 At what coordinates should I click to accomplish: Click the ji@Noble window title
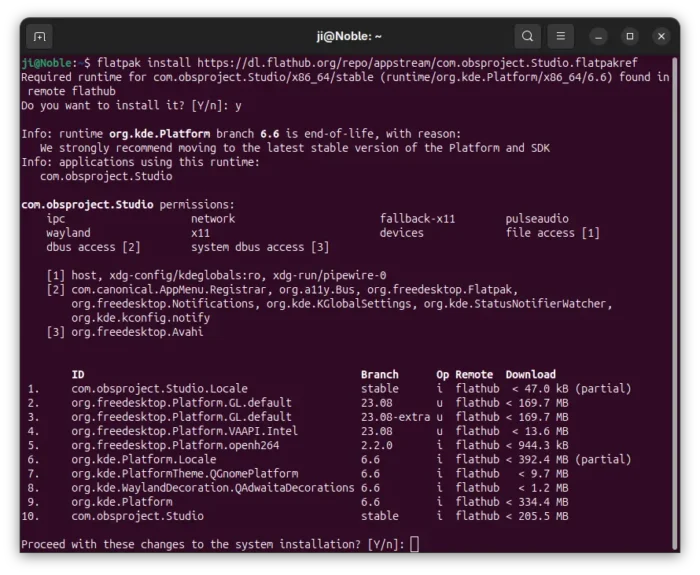350,37
